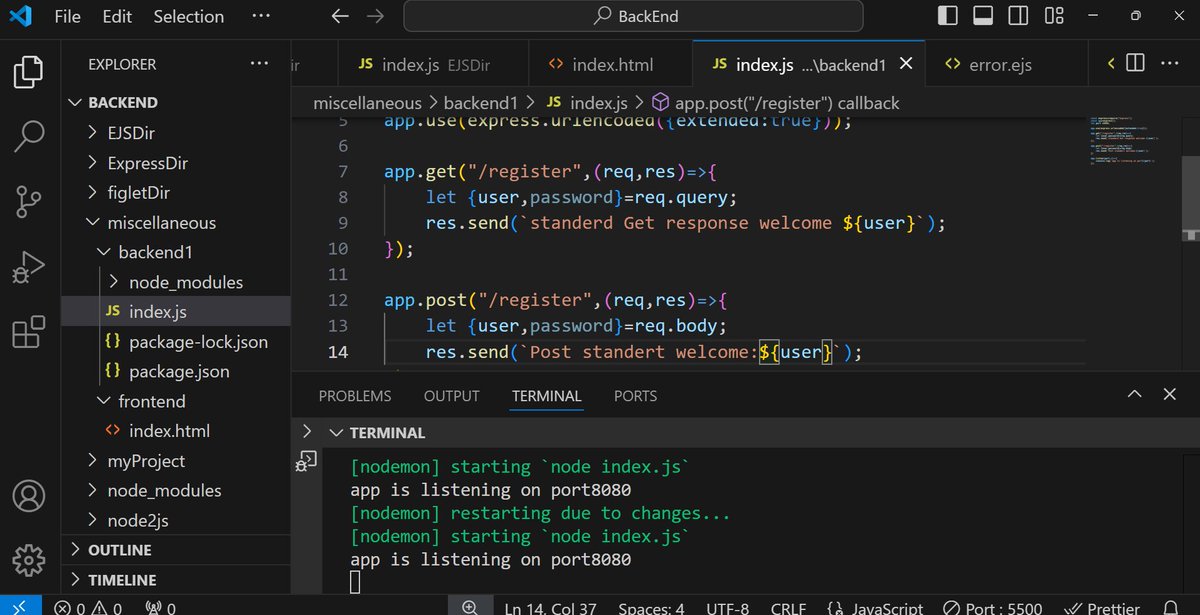
Task: Switch to the OUTPUT panel tab
Action: click(452, 396)
